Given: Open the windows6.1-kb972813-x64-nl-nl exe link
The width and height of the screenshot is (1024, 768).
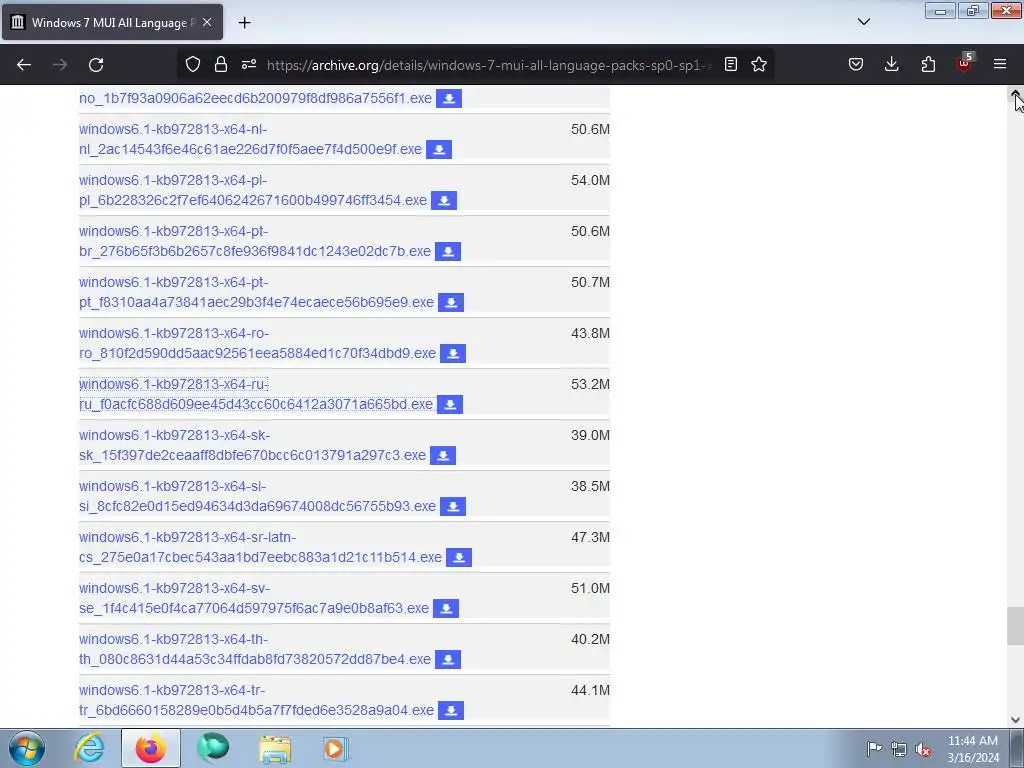Looking at the screenshot, I should (250, 139).
